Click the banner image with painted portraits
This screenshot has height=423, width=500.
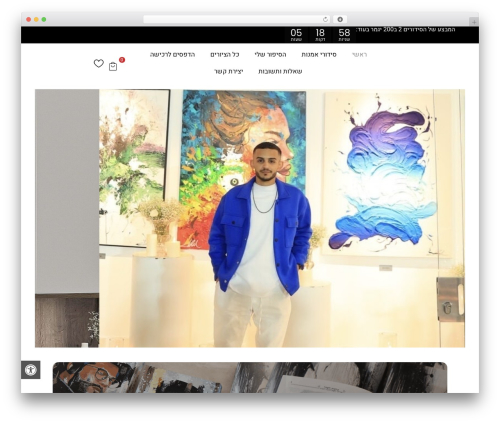tap(250, 377)
